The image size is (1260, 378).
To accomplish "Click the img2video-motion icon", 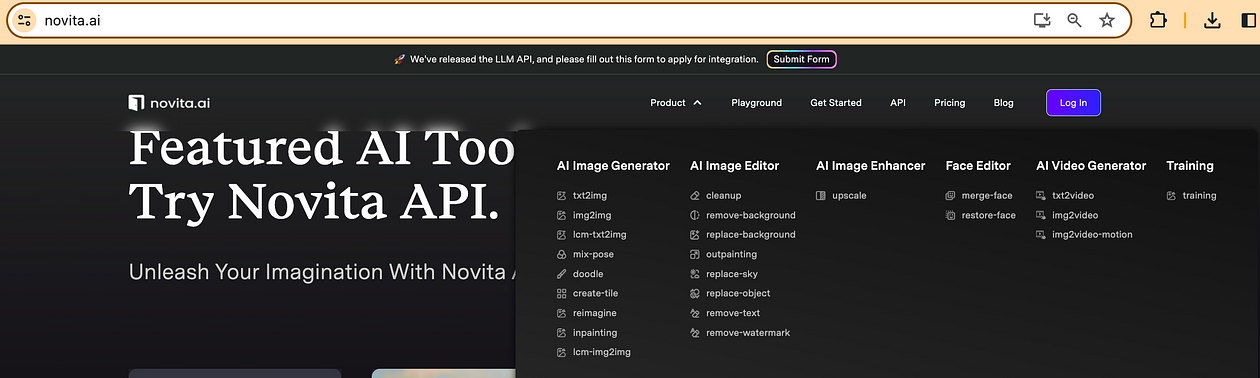I will (1041, 235).
